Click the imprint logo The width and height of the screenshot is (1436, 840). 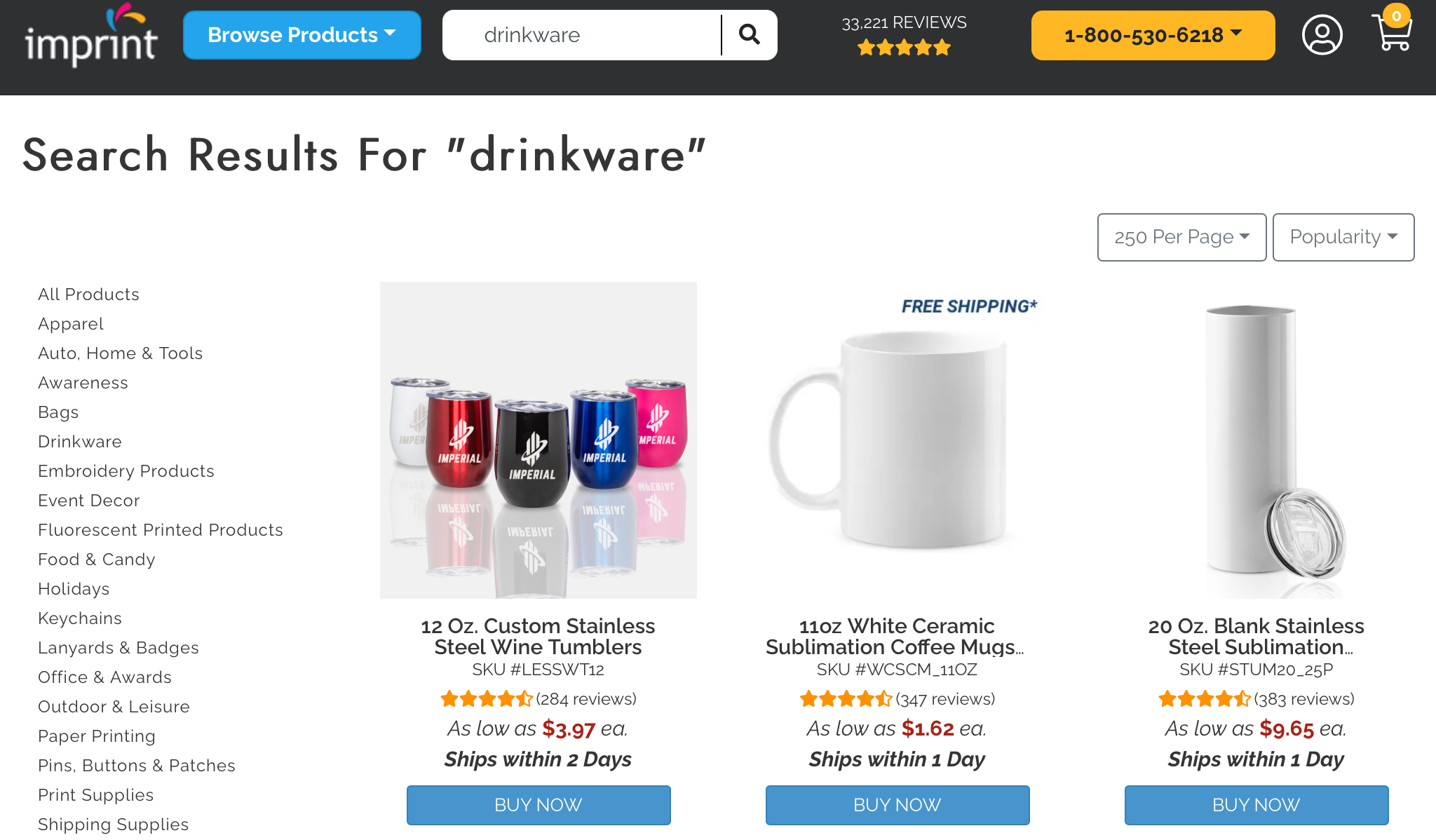coord(91,35)
